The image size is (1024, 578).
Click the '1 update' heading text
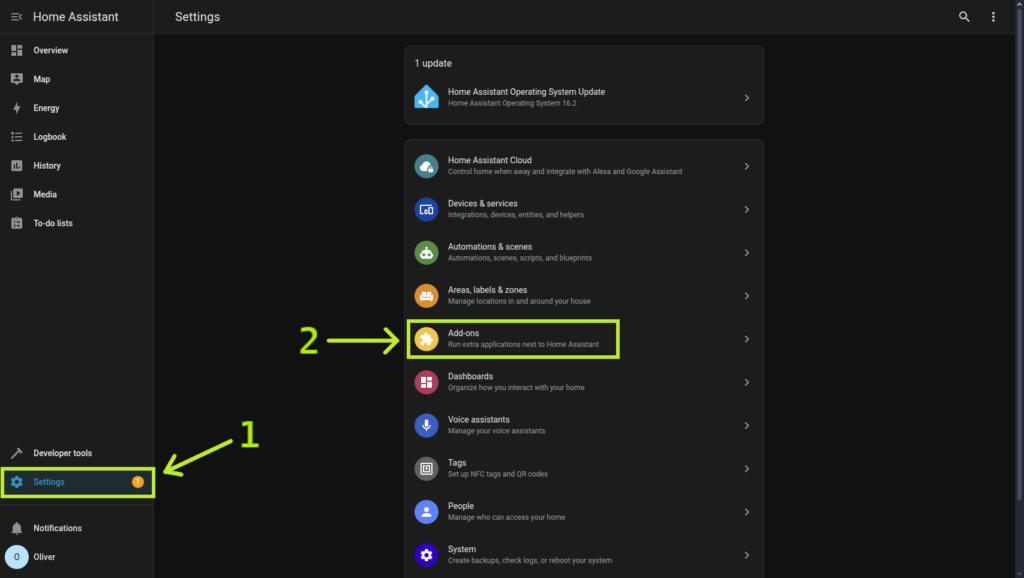pos(433,63)
